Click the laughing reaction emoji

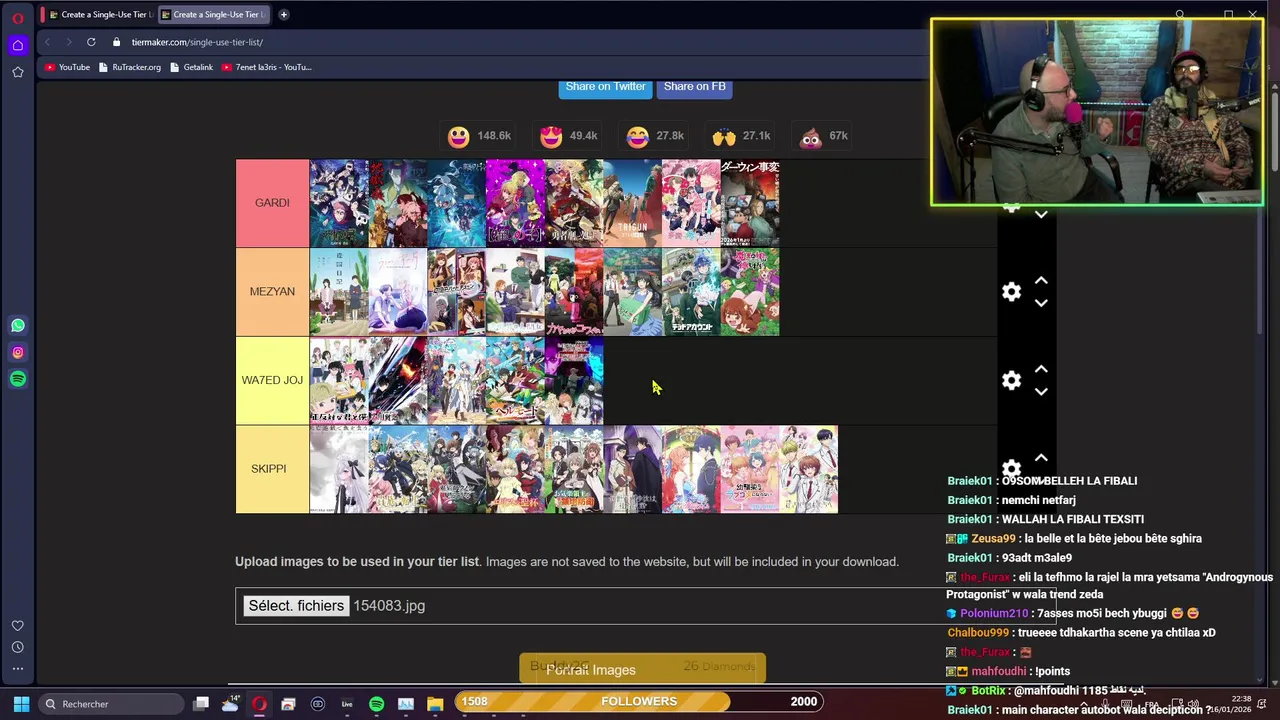(638, 137)
